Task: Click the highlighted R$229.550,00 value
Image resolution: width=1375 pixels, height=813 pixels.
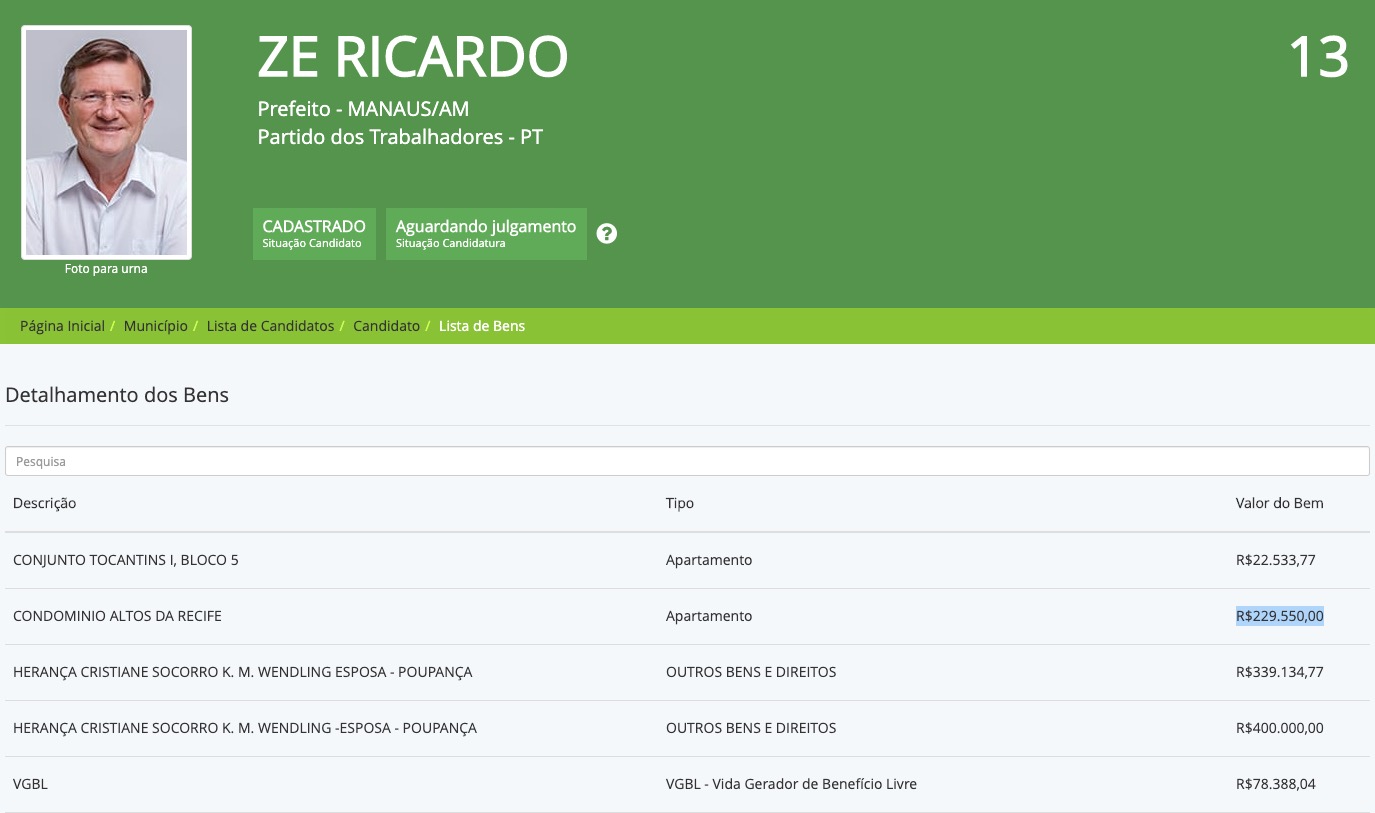Action: (x=1279, y=616)
